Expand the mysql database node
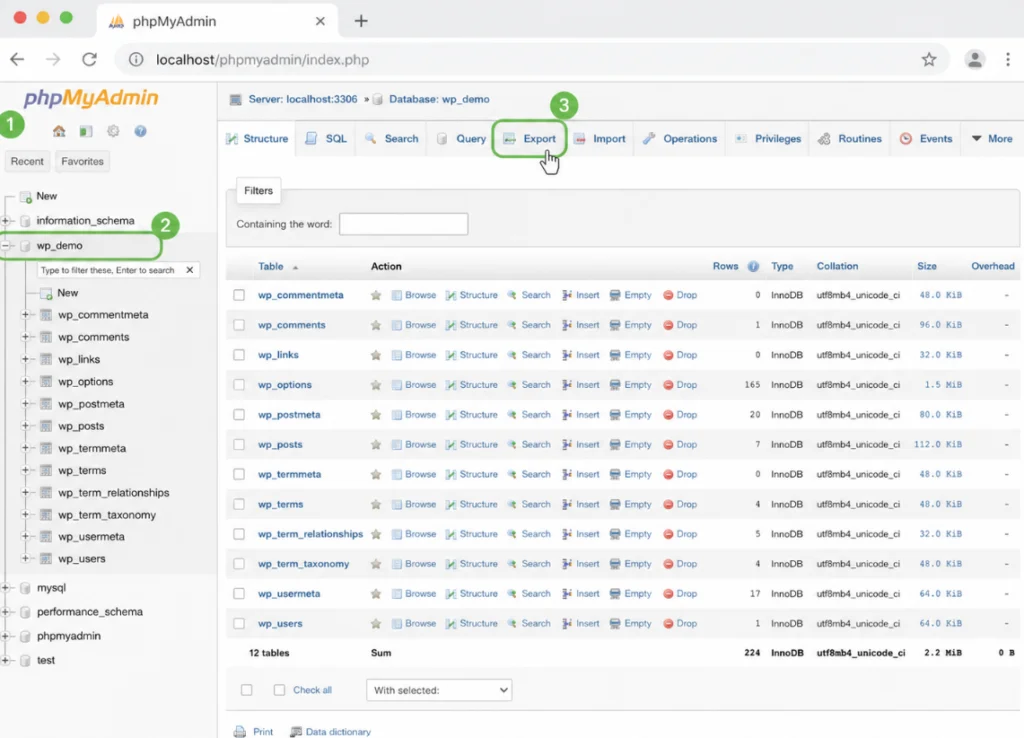 (6, 588)
